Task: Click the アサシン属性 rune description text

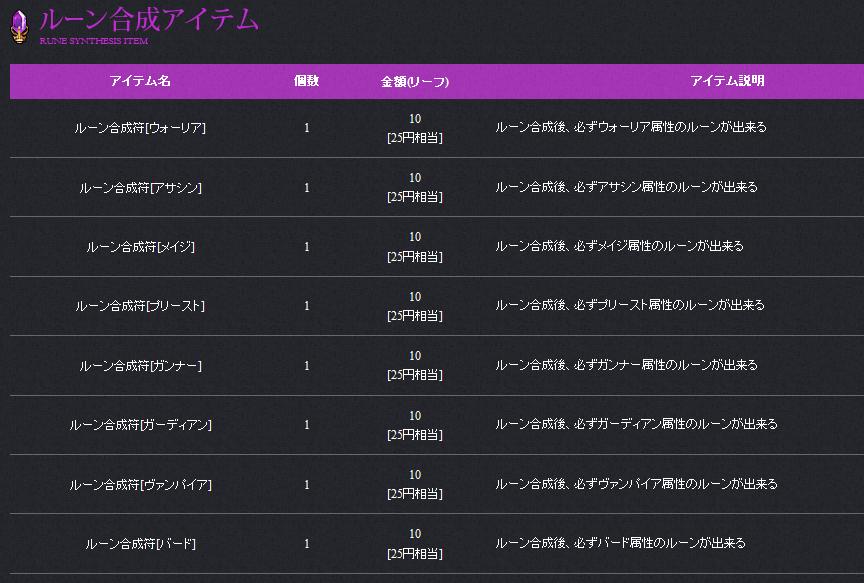Action: pos(626,188)
